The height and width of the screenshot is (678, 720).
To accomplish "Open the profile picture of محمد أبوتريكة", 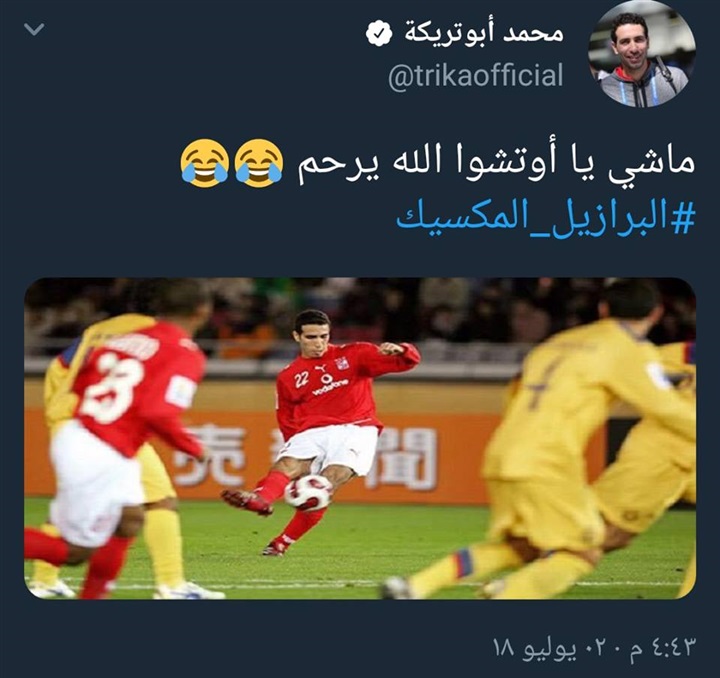I will pyautogui.click(x=642, y=54).
